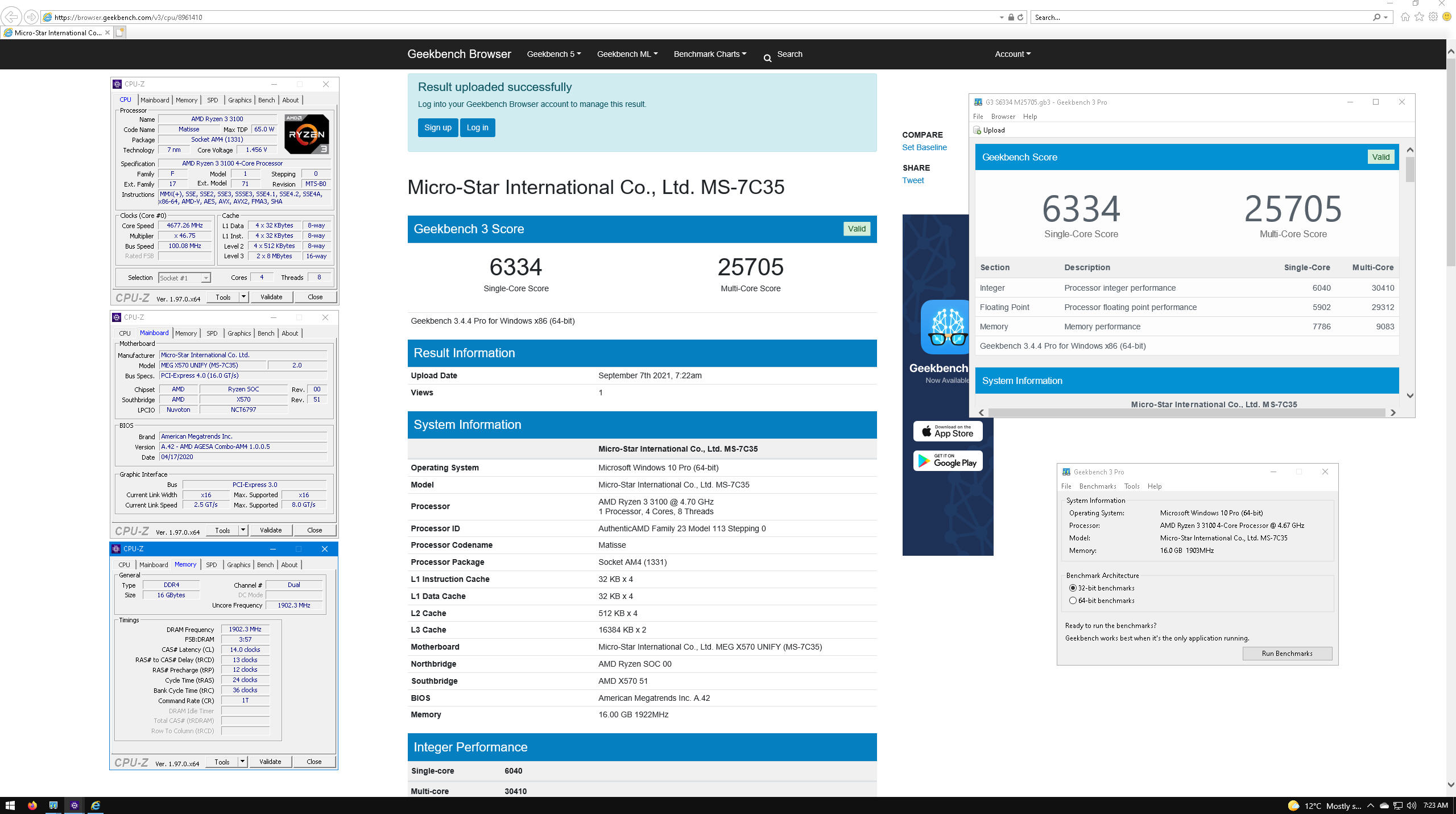Click the browser back arrow button

point(11,17)
